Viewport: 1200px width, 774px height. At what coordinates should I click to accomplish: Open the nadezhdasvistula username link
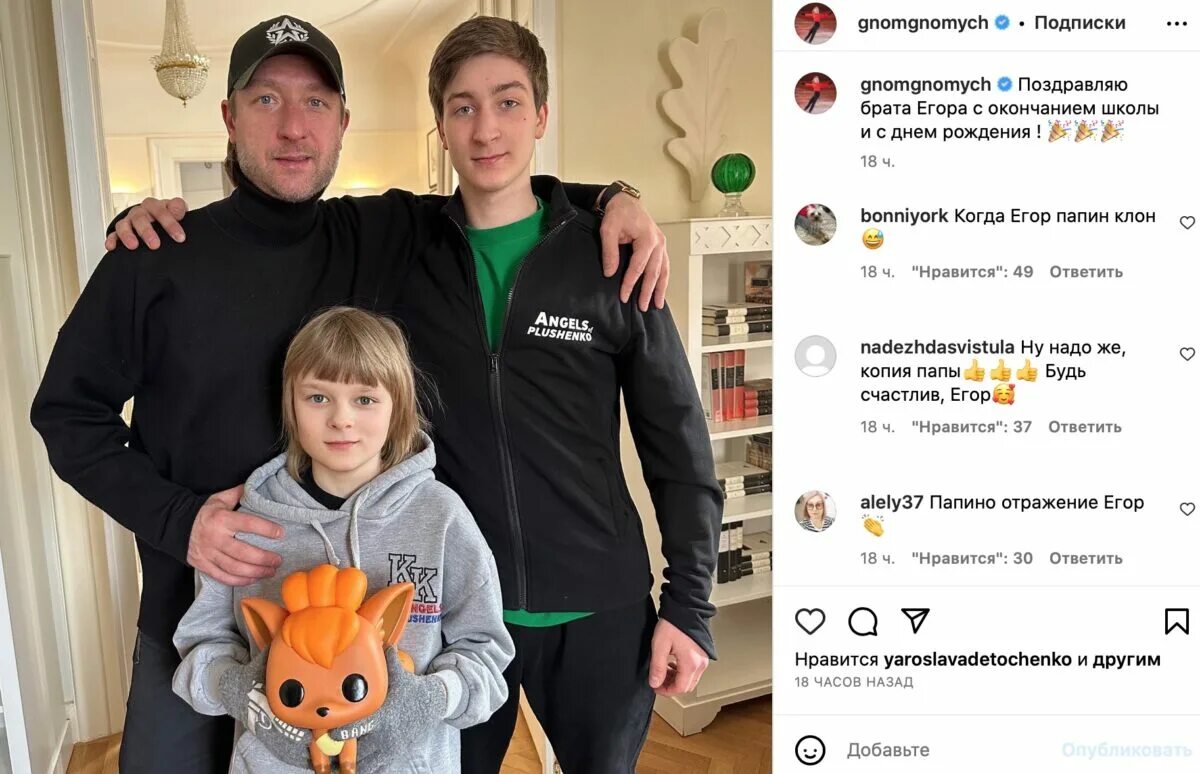click(x=937, y=348)
